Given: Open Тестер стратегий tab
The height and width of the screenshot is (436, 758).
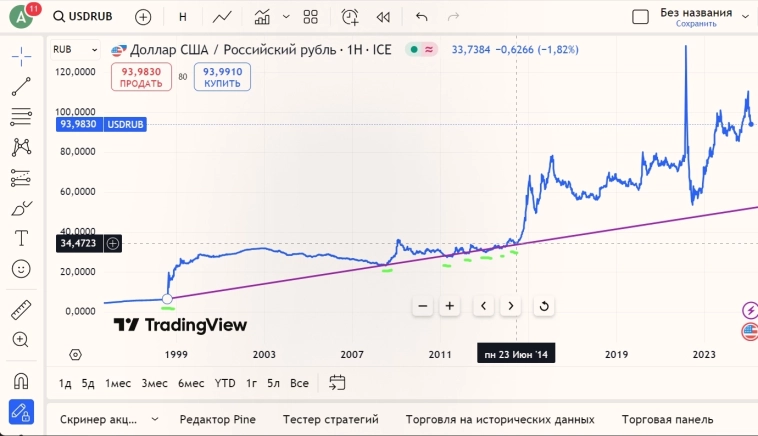Looking at the screenshot, I should (331, 420).
